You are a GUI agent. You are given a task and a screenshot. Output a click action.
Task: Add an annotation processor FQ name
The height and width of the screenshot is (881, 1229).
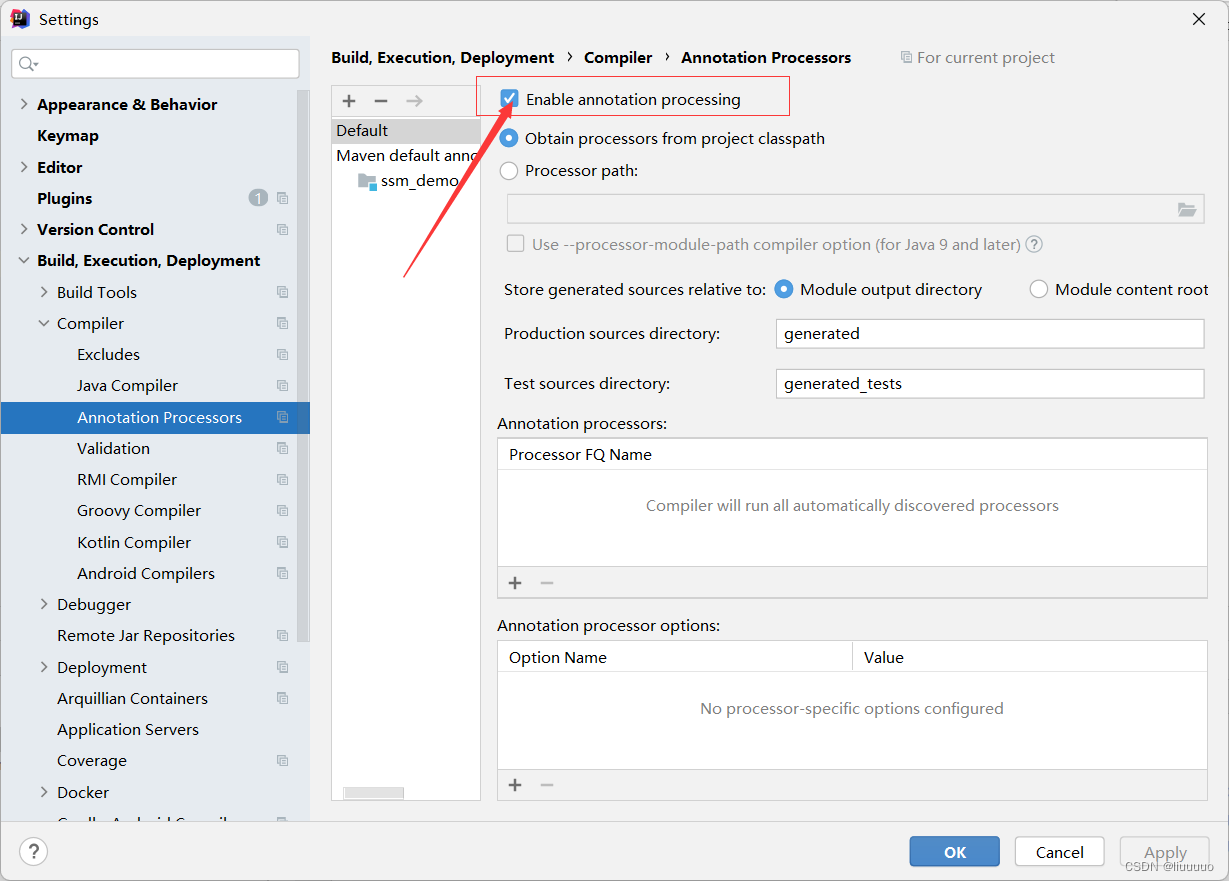point(515,583)
